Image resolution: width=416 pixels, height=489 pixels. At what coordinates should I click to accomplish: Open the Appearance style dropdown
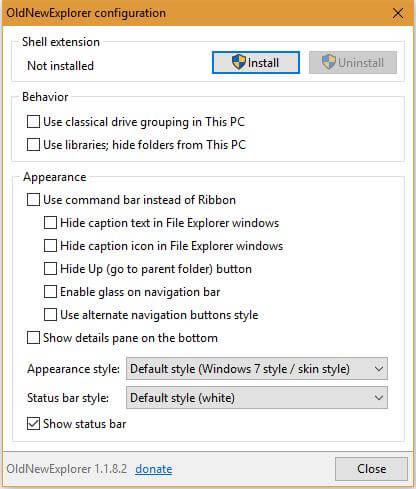257,369
